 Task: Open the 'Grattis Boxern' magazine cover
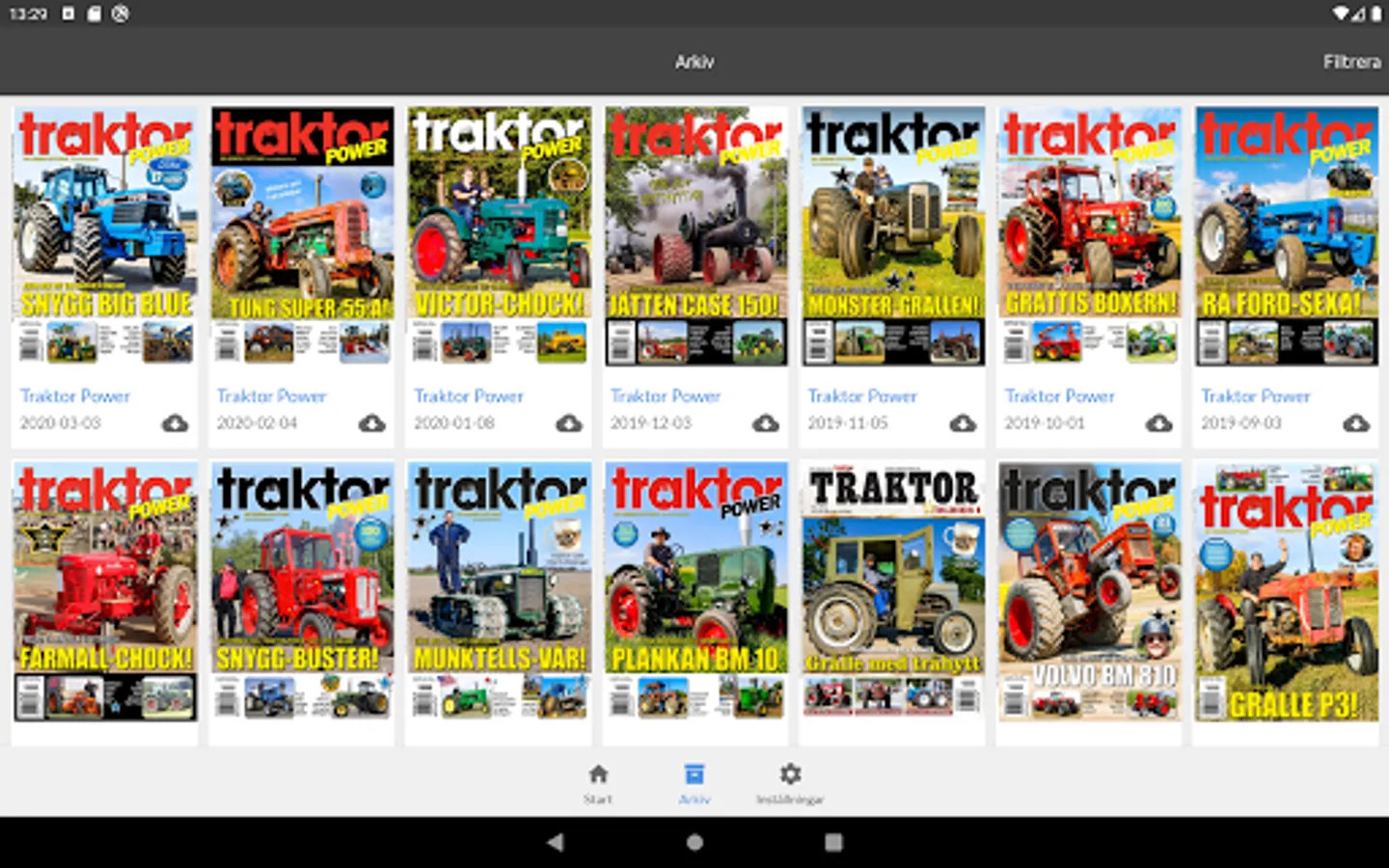pos(1090,236)
